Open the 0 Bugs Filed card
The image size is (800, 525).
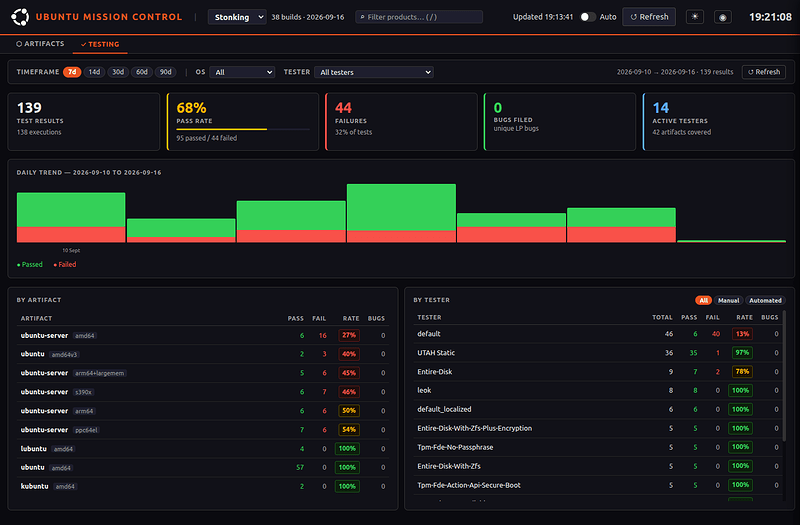pos(560,121)
